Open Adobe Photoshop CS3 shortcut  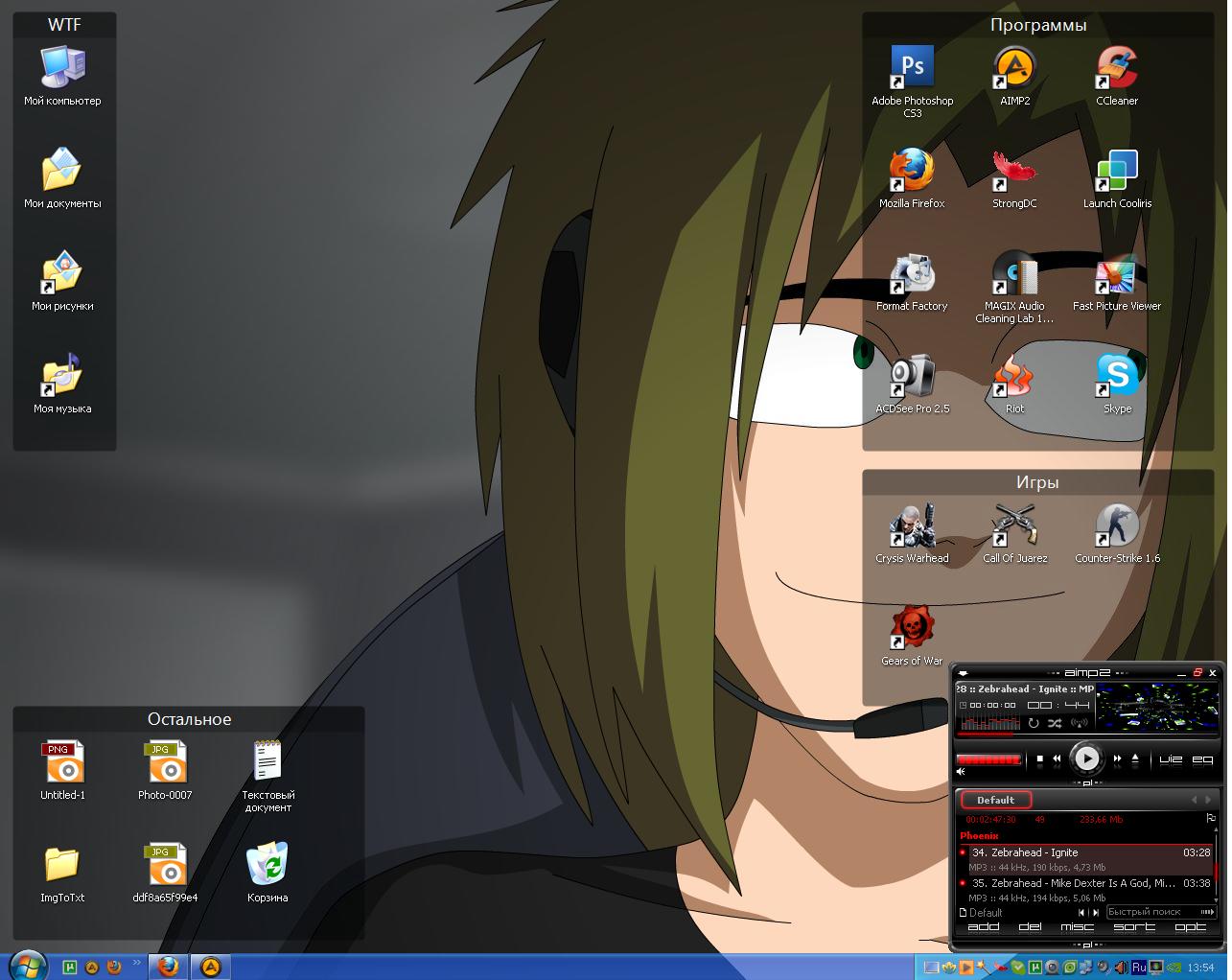coord(912,82)
